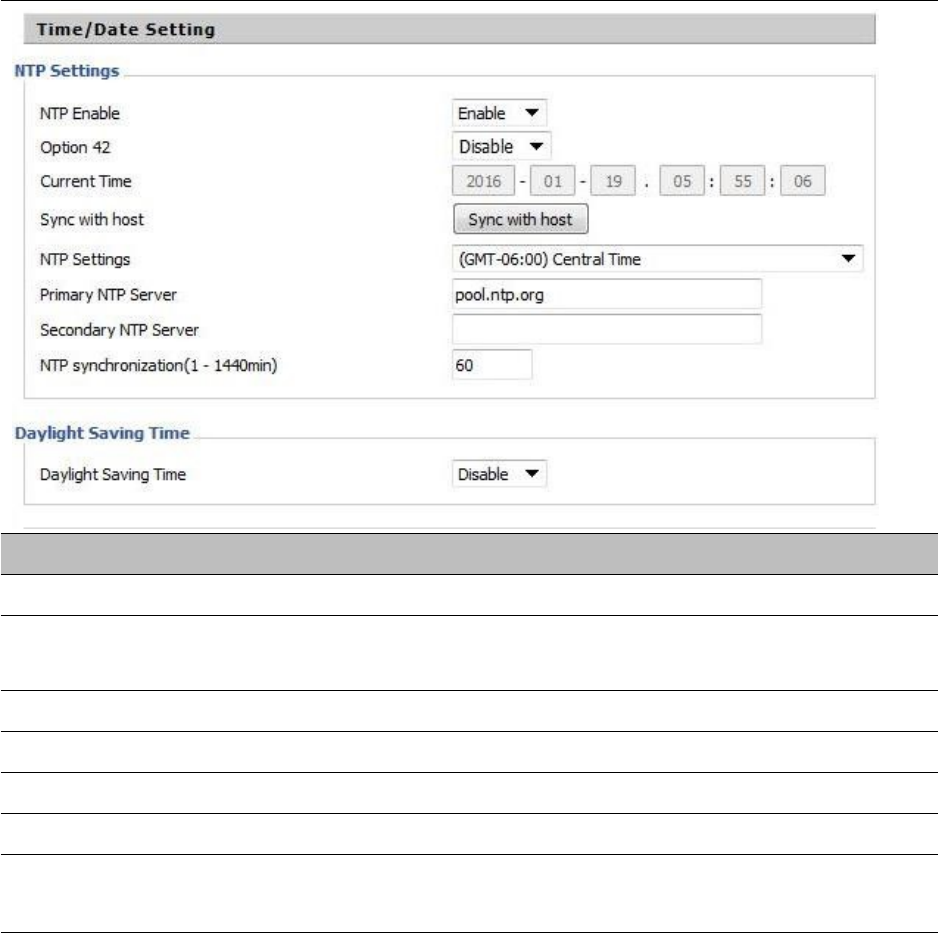Click the seconds field showing 06
This screenshot has width=938, height=933.
point(803,181)
